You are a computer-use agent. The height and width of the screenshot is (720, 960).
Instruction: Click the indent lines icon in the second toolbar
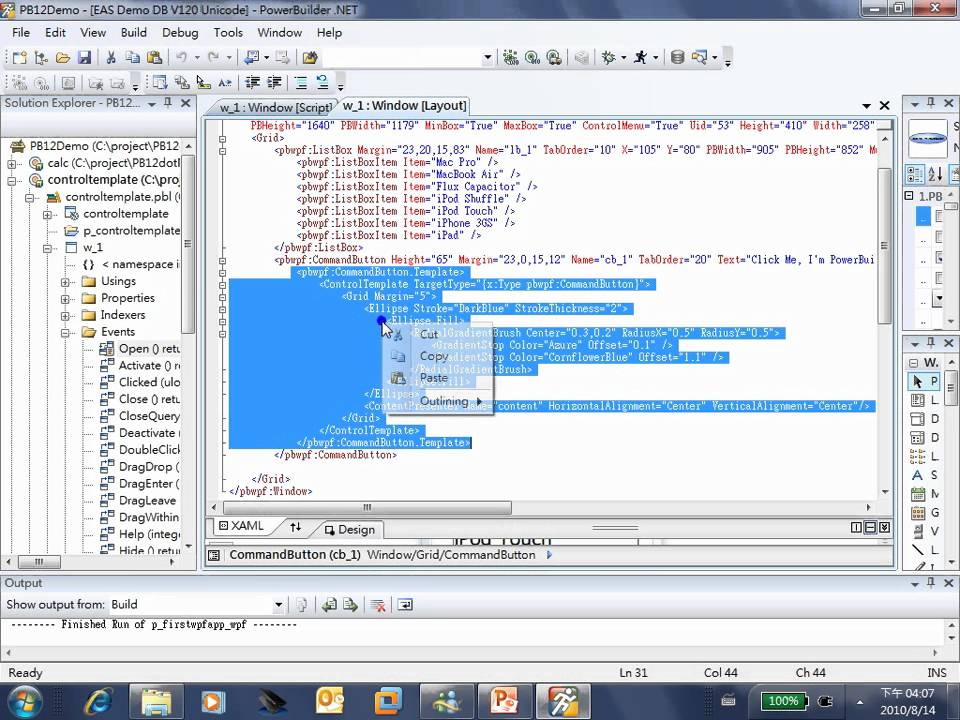[274, 82]
